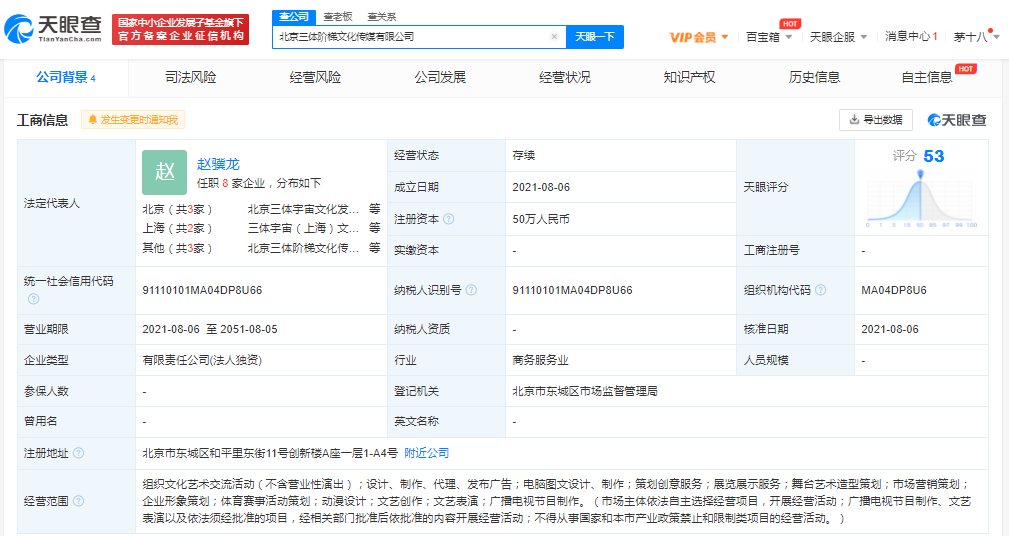The height and width of the screenshot is (536, 1009).
Task: Expand 上海 companies list via 等
Action: click(375, 228)
